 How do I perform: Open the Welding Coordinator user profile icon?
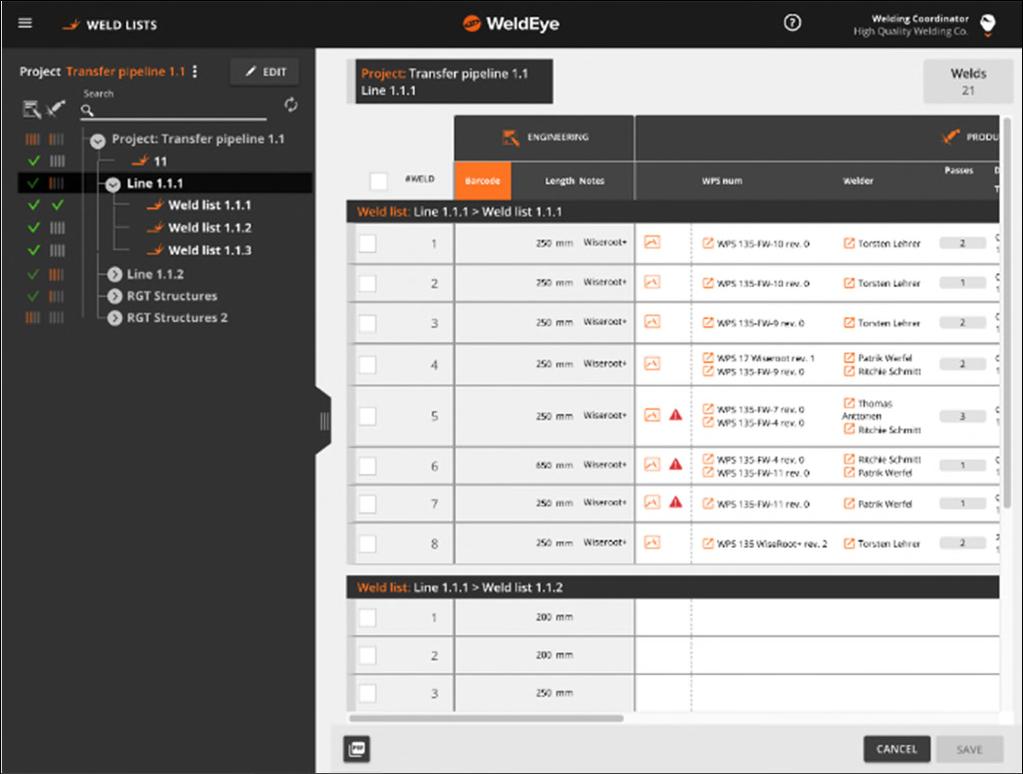[x=988, y=25]
